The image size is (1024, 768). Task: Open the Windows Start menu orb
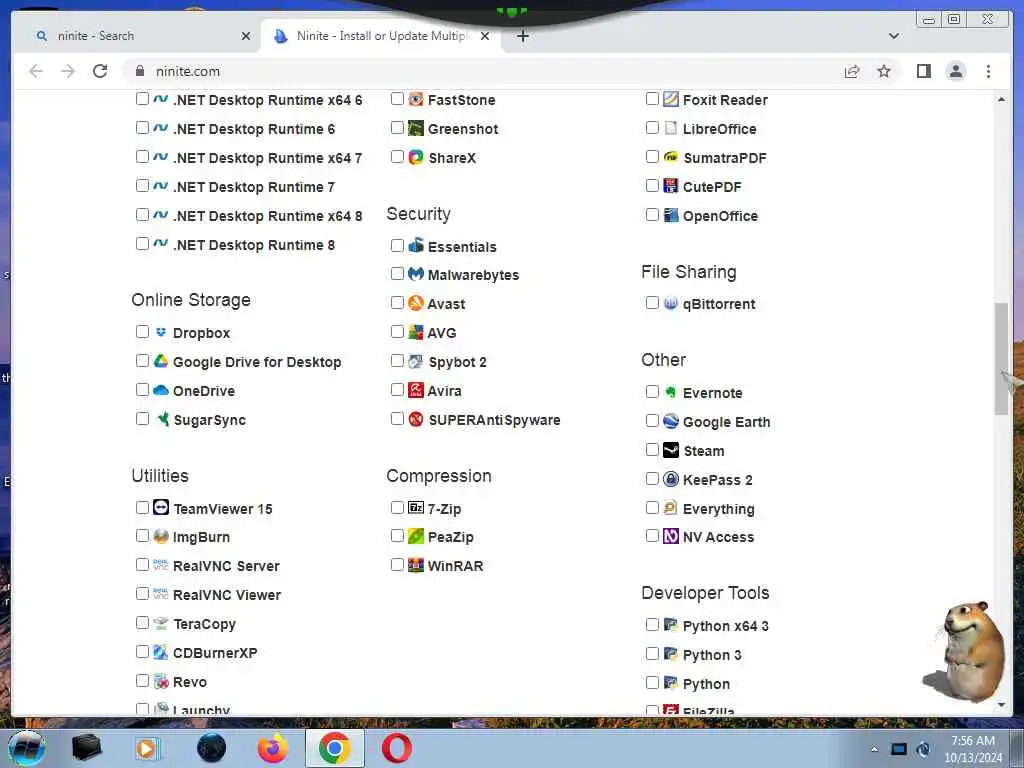(x=27, y=748)
